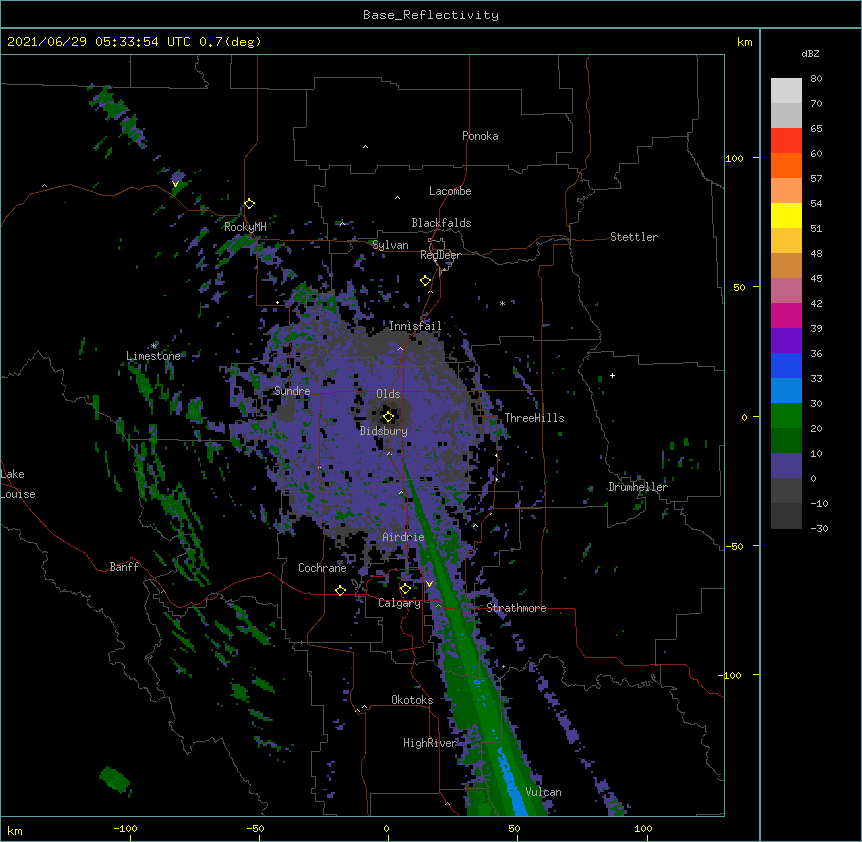Viewport: 862px width, 842px height.
Task: Click the 36 dBZ blue legend swatch
Action: (x=786, y=365)
